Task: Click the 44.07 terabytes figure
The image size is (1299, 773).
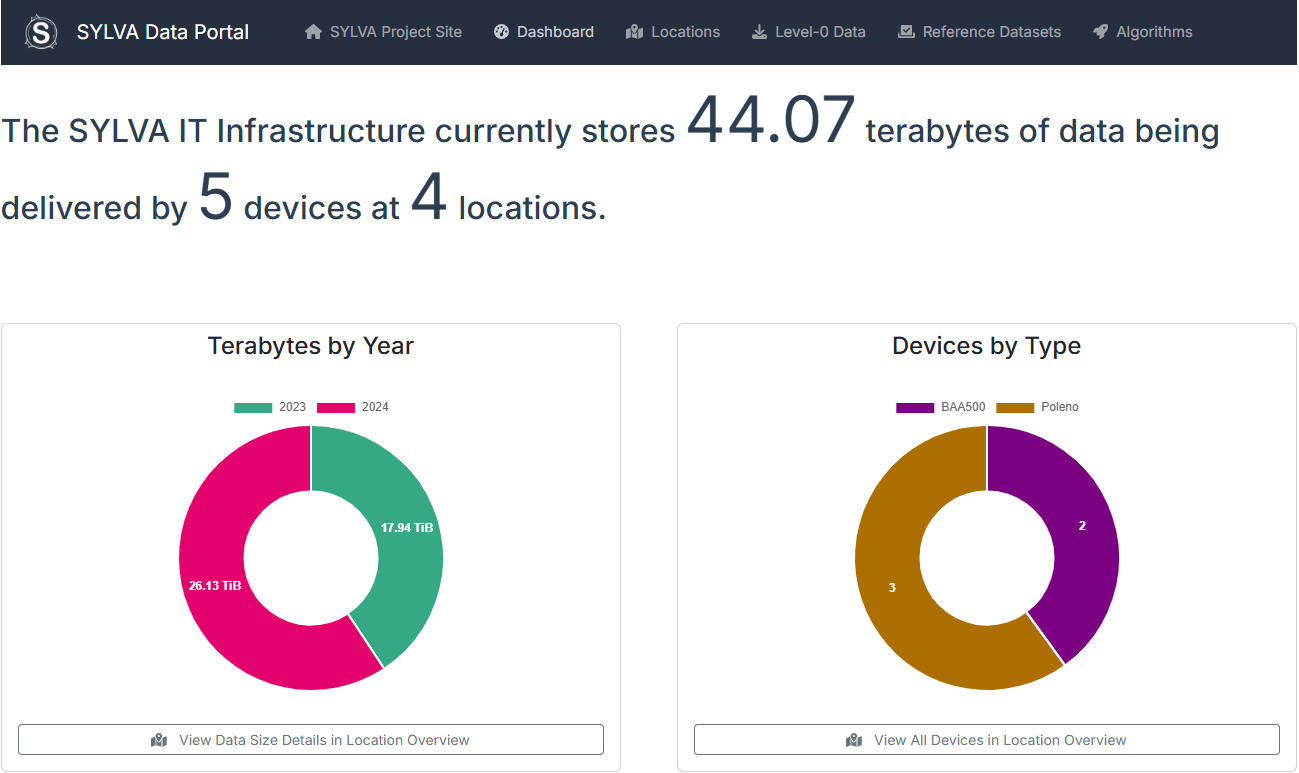Action: [771, 120]
